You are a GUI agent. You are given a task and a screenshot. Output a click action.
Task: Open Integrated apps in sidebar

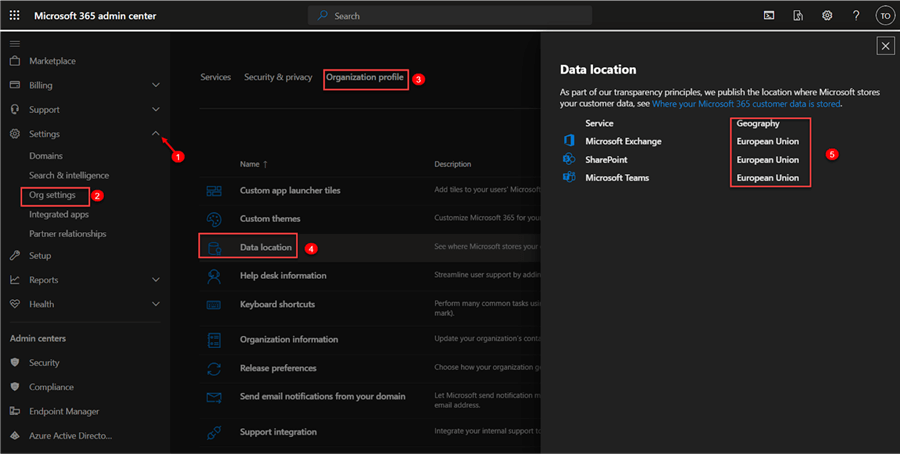(x=59, y=214)
